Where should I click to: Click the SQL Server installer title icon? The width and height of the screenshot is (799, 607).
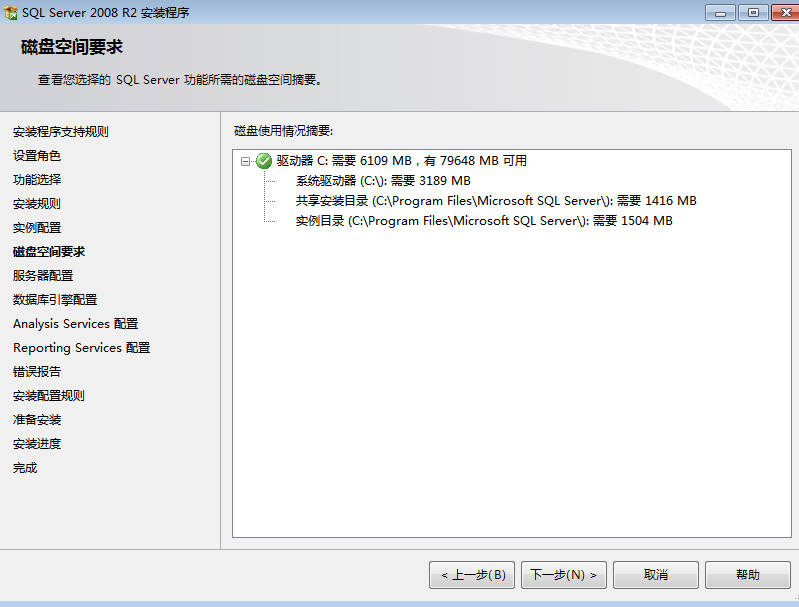tap(10, 12)
